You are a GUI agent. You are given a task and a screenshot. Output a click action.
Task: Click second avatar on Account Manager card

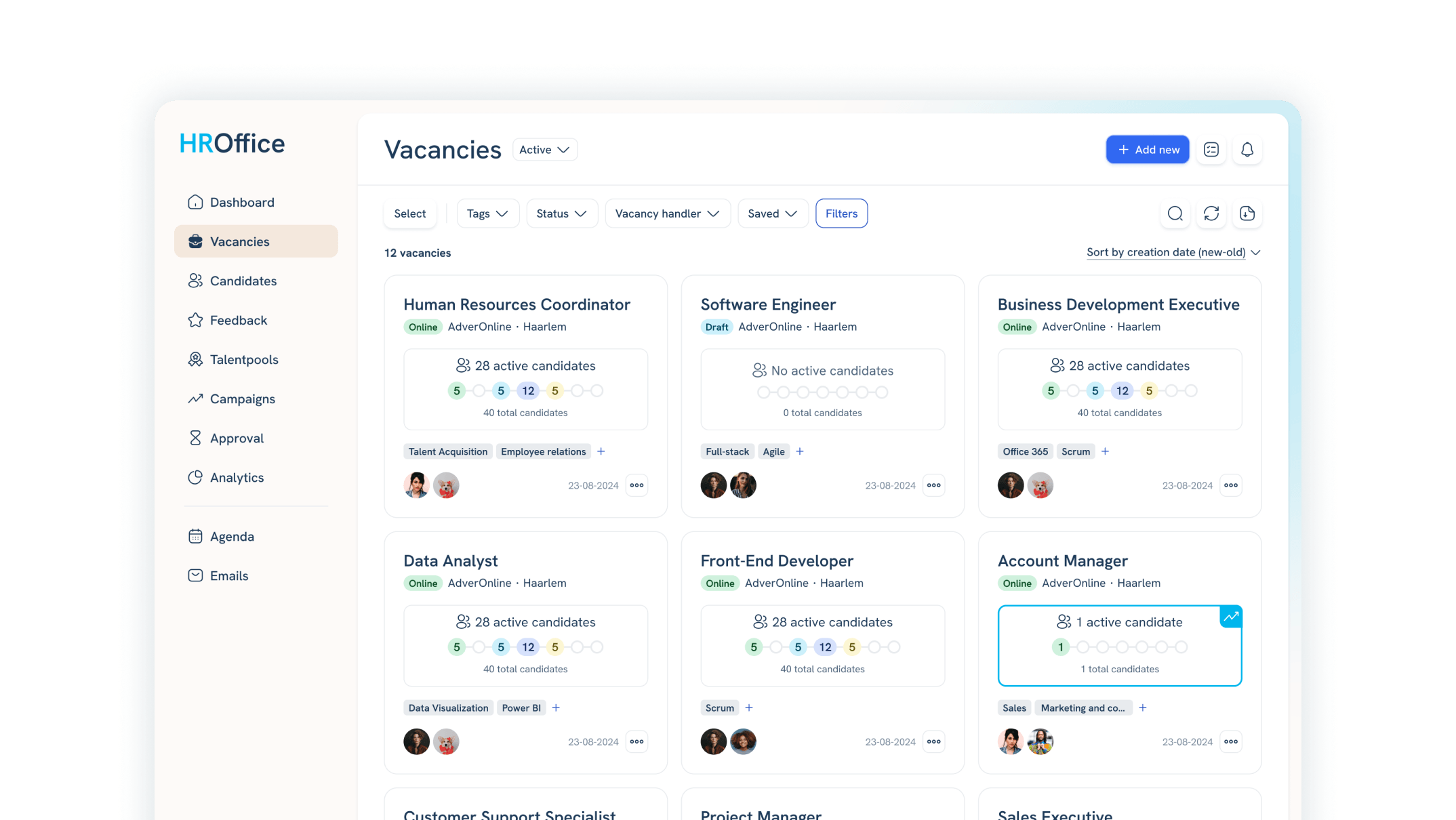[x=1040, y=741]
